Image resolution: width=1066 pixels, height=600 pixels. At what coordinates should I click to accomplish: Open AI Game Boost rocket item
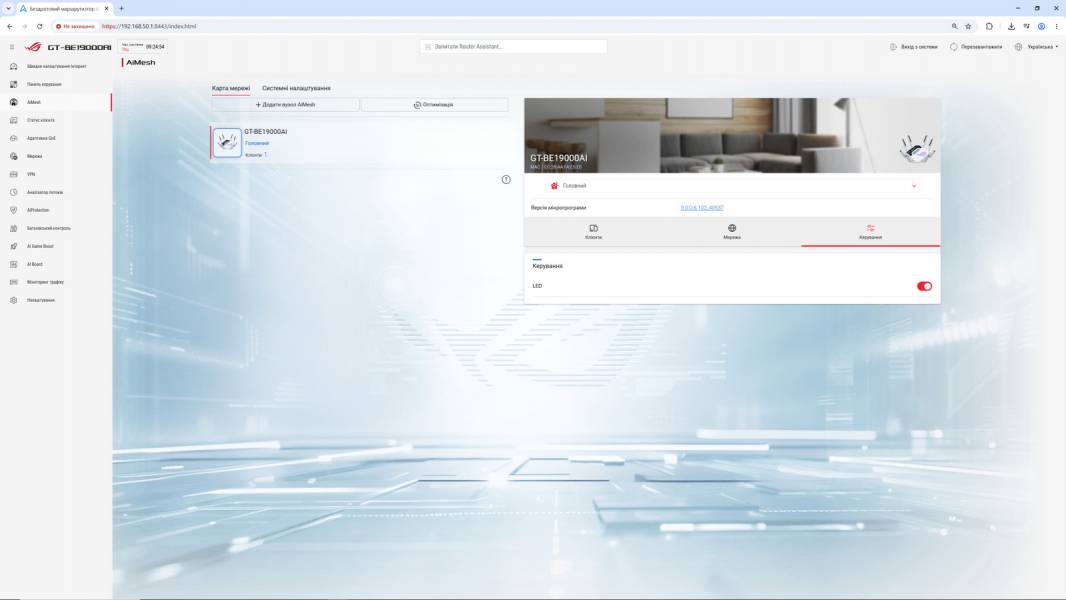click(56, 246)
